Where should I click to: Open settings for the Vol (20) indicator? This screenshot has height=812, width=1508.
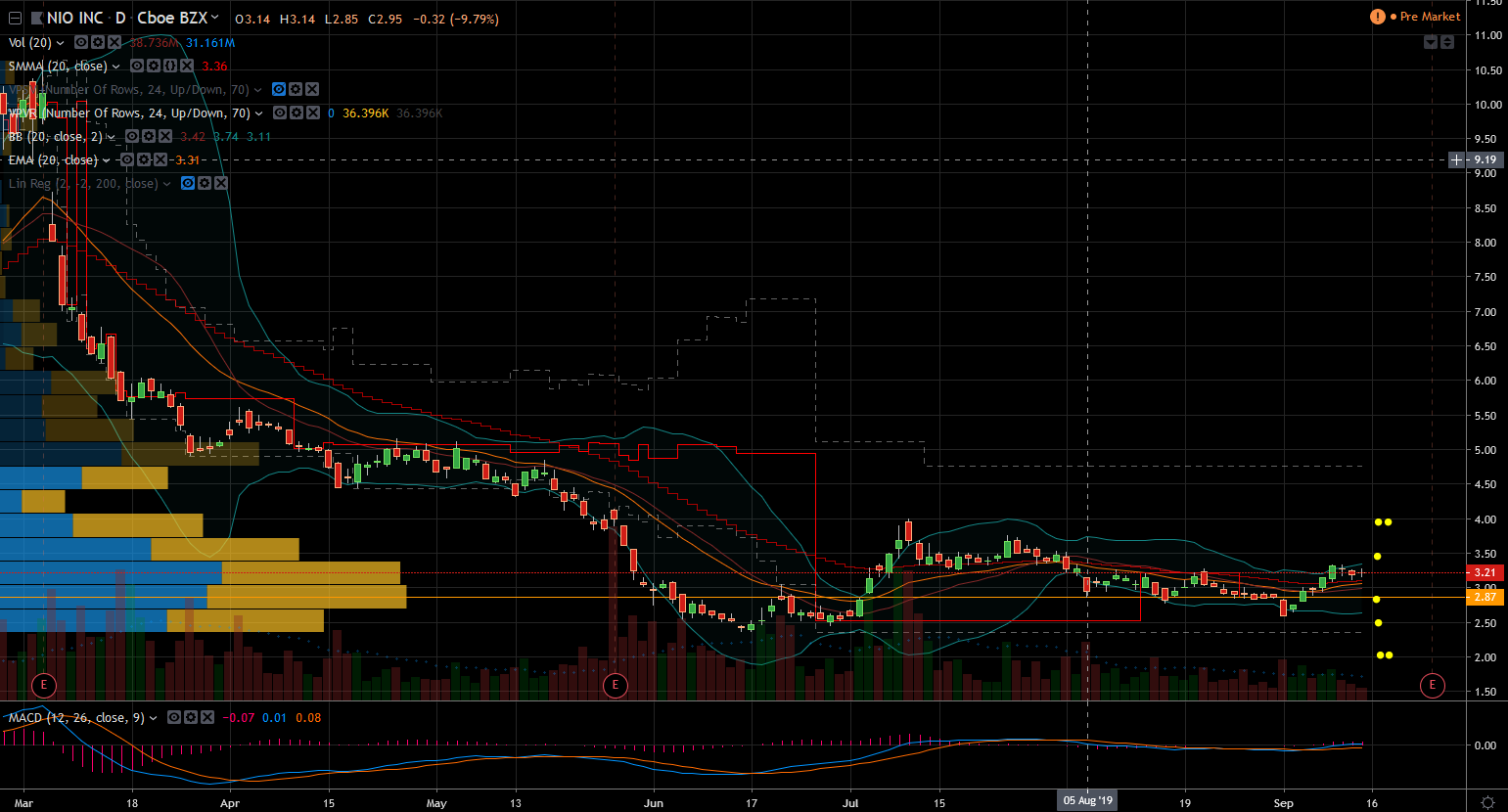tap(98, 43)
